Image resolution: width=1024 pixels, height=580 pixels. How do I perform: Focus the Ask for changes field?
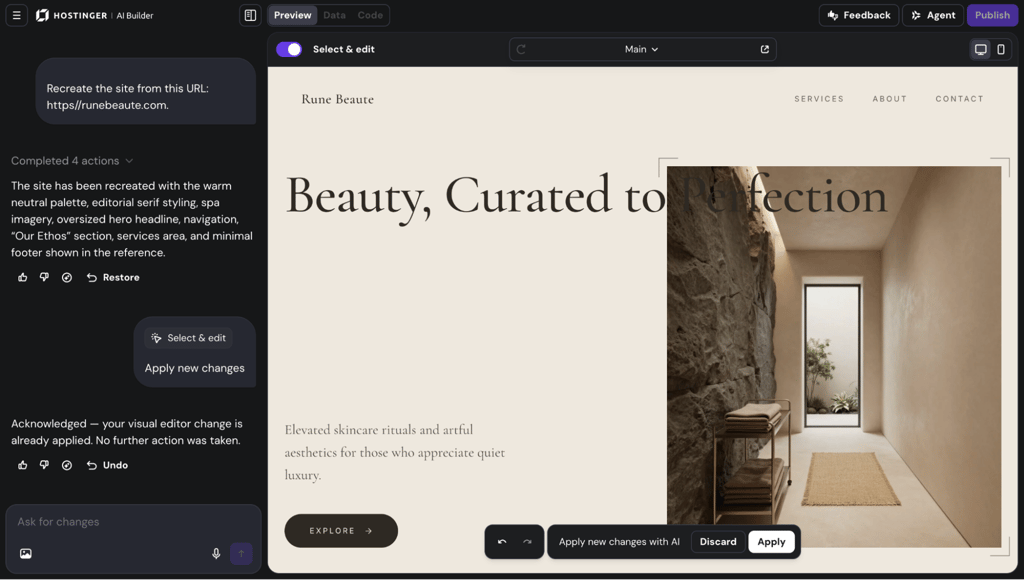point(133,522)
